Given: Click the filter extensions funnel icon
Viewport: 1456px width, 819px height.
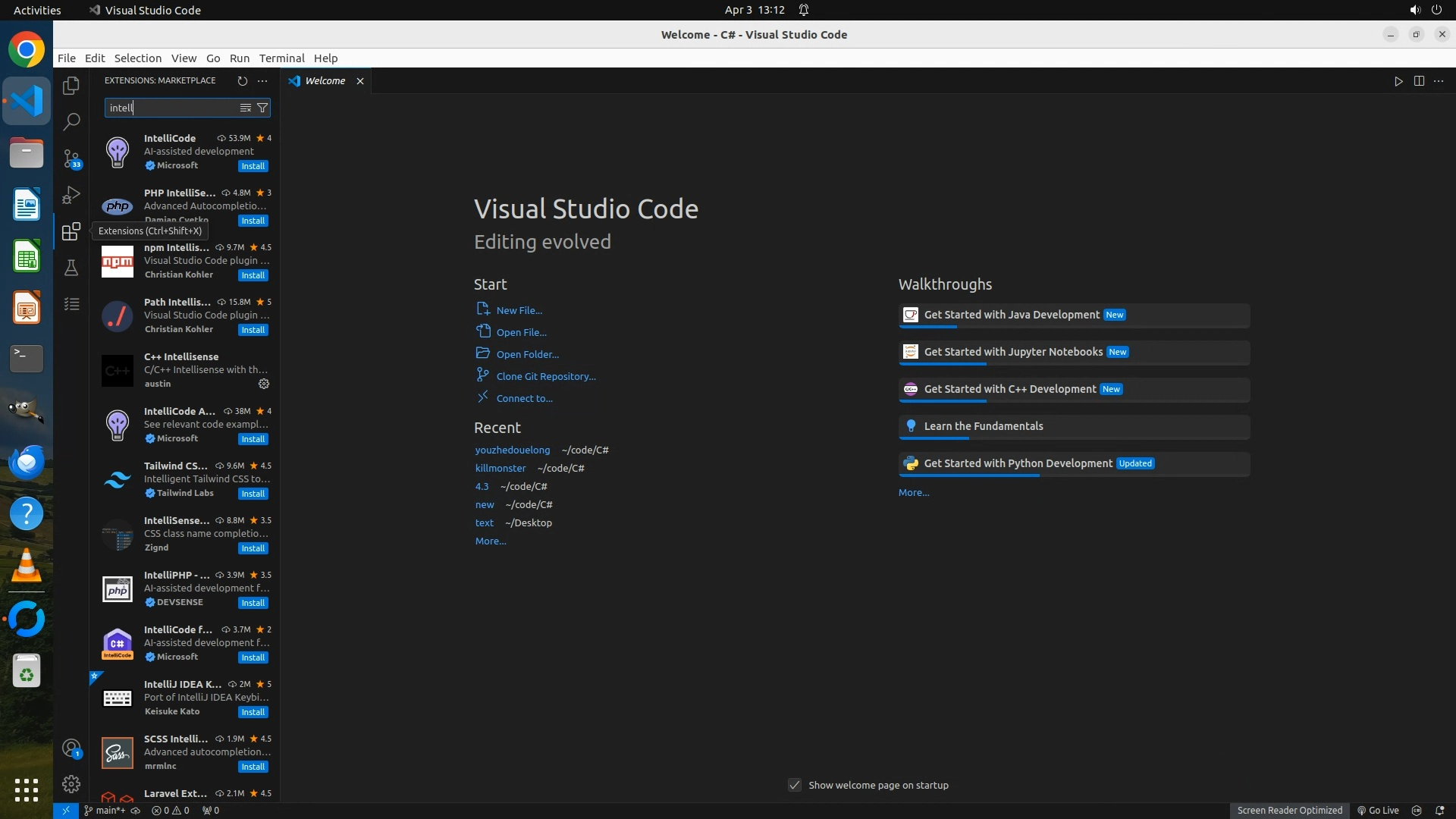Looking at the screenshot, I should (262, 108).
